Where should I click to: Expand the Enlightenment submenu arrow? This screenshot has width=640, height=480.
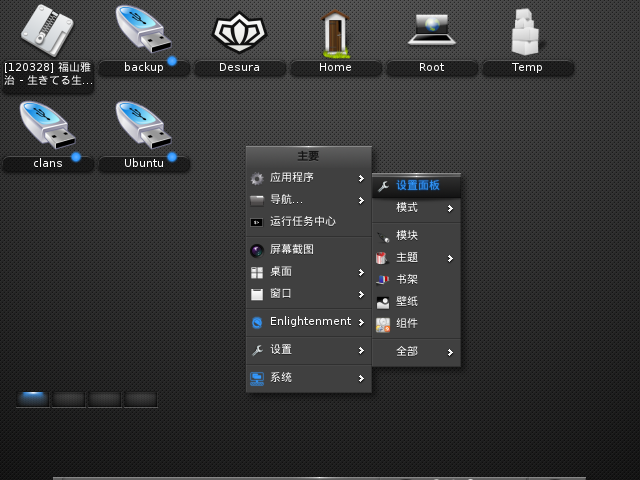tap(361, 322)
